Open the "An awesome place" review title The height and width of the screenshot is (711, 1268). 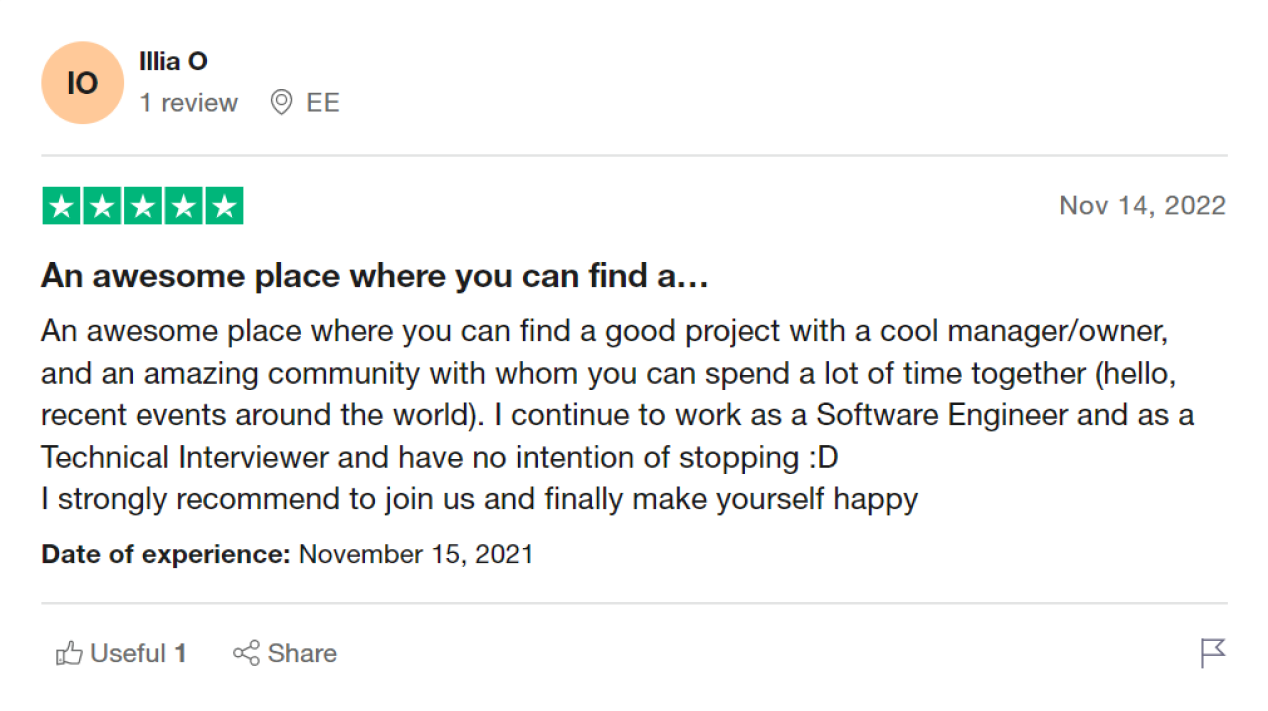tap(374, 277)
